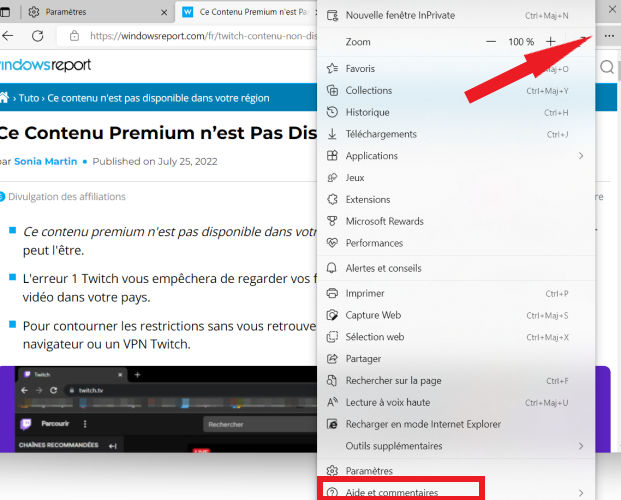The image size is (621, 500).
Task: Click the Partager share icon
Action: pyautogui.click(x=332, y=359)
